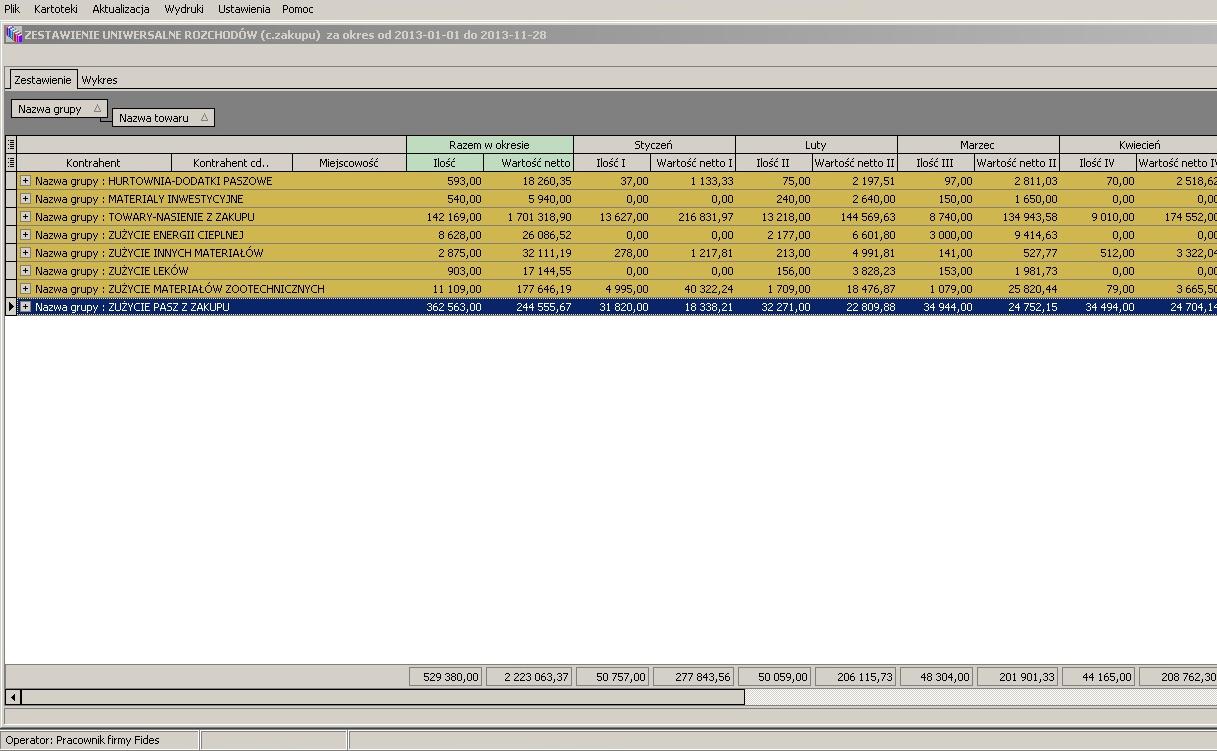Click the Wartość netto II column header

pyautogui.click(x=855, y=163)
